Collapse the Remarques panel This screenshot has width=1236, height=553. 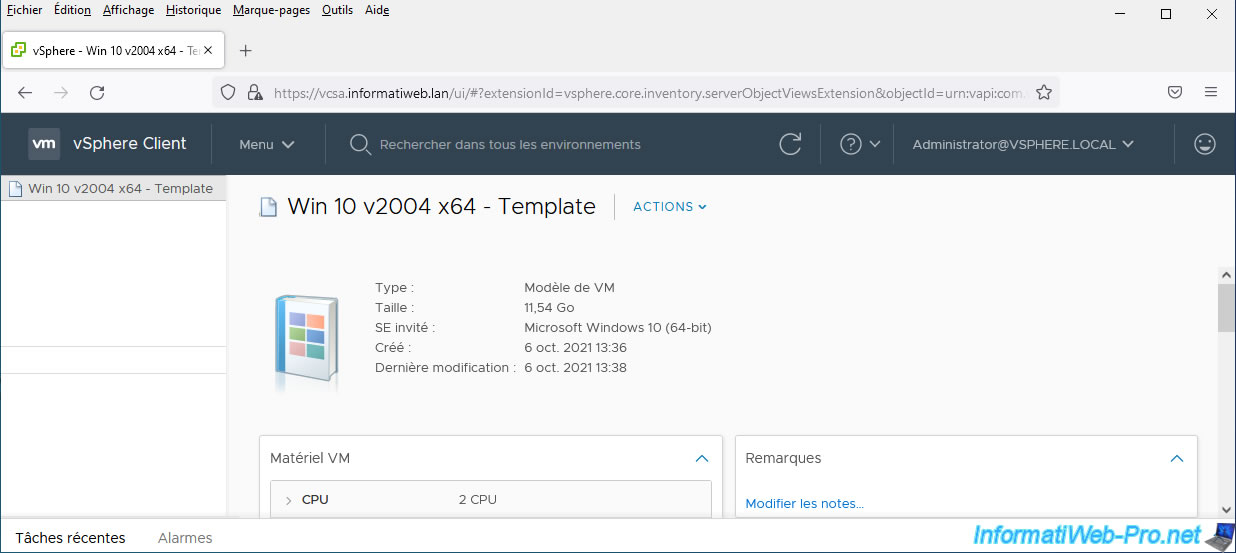(1177, 458)
